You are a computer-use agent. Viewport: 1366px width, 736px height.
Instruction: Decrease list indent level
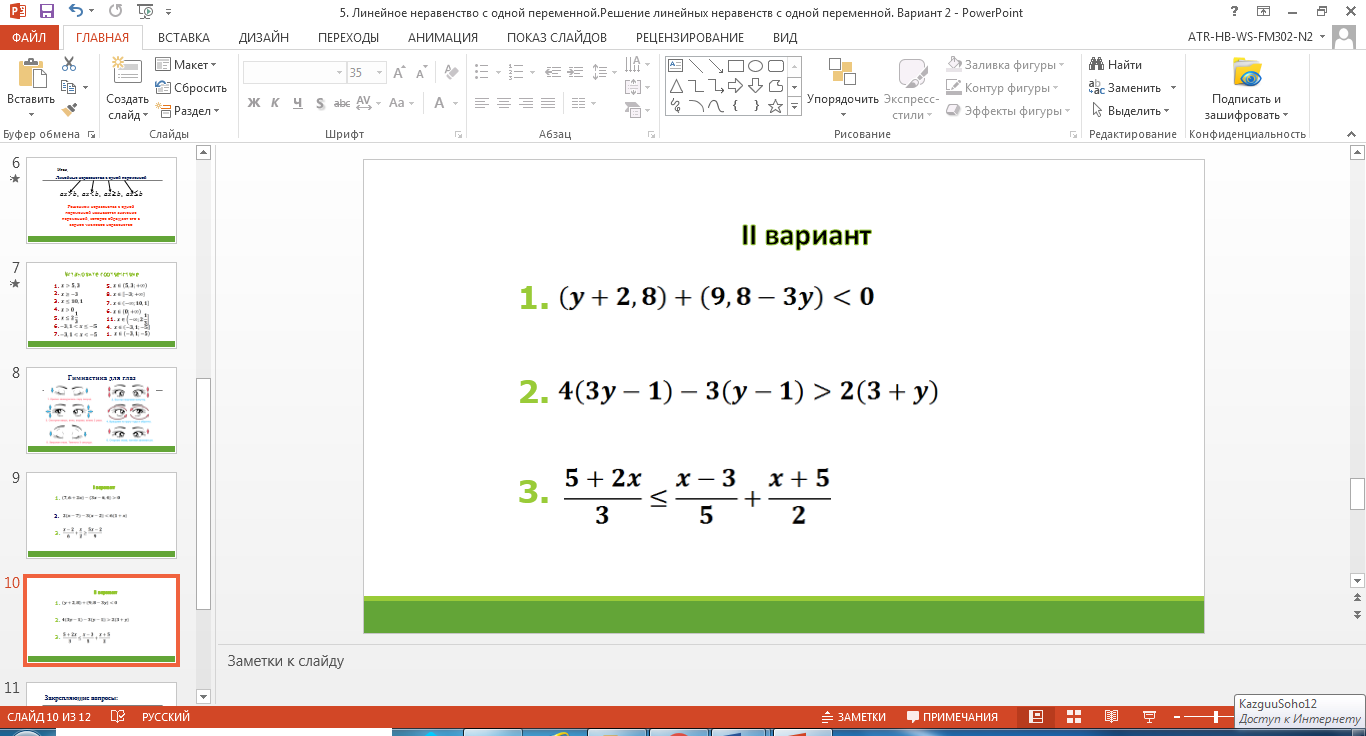click(552, 73)
